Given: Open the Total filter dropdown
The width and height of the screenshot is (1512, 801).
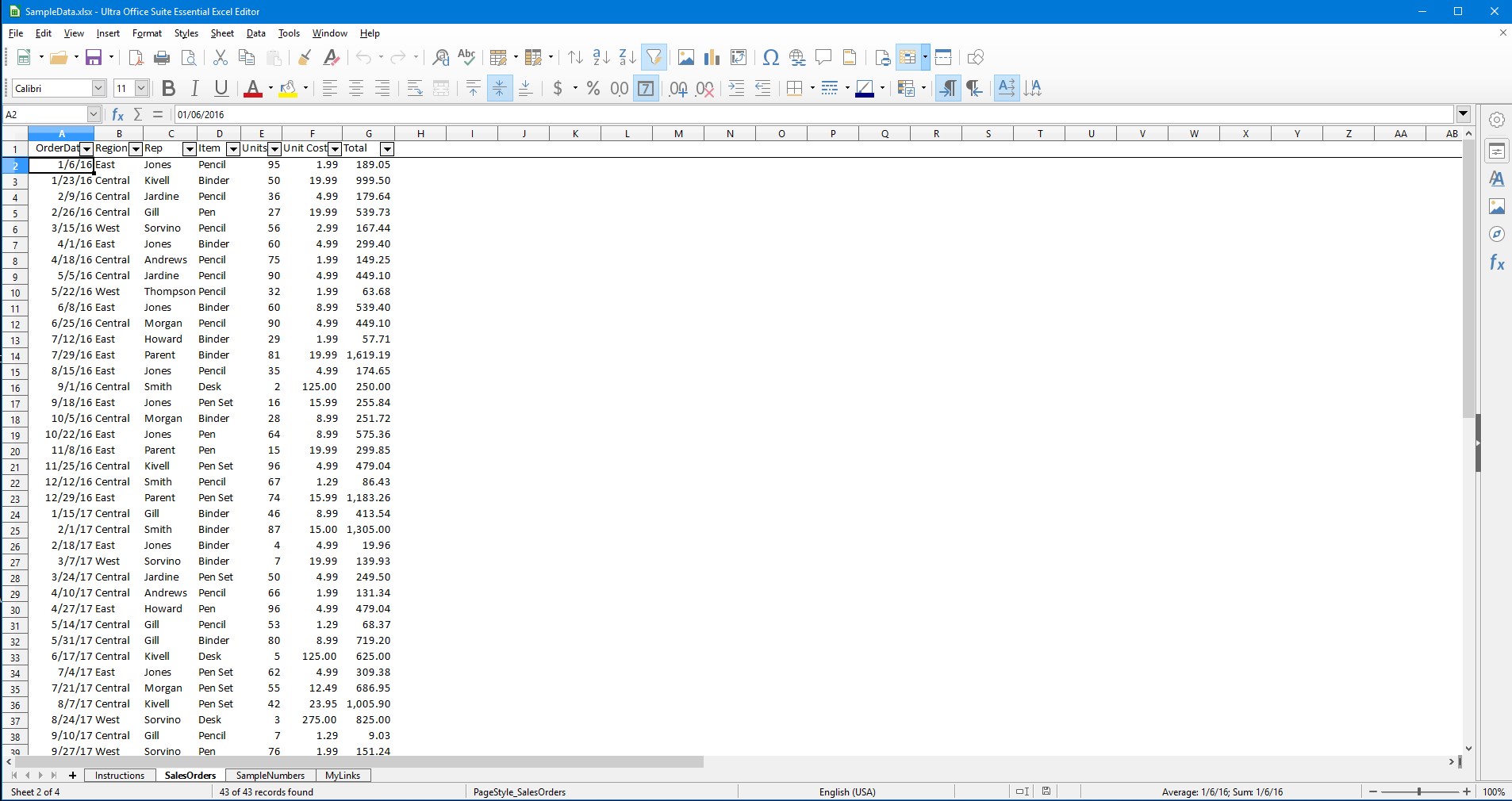Looking at the screenshot, I should click(387, 149).
